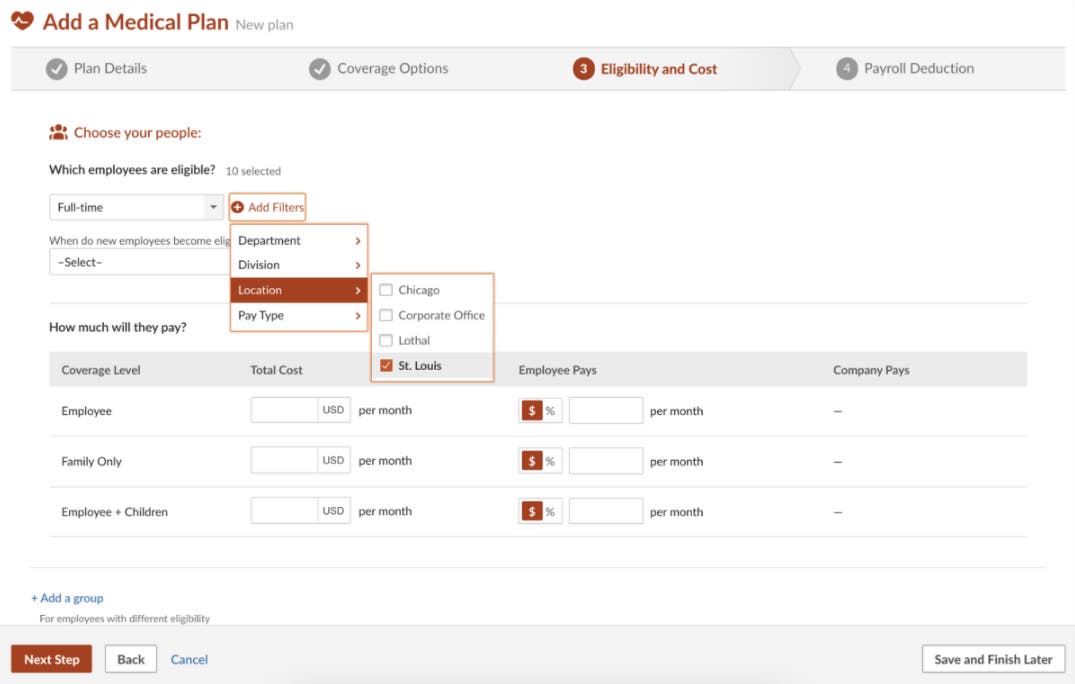The image size is (1075, 684).
Task: Open the Full-time employee type dropdown
Action: pos(136,207)
